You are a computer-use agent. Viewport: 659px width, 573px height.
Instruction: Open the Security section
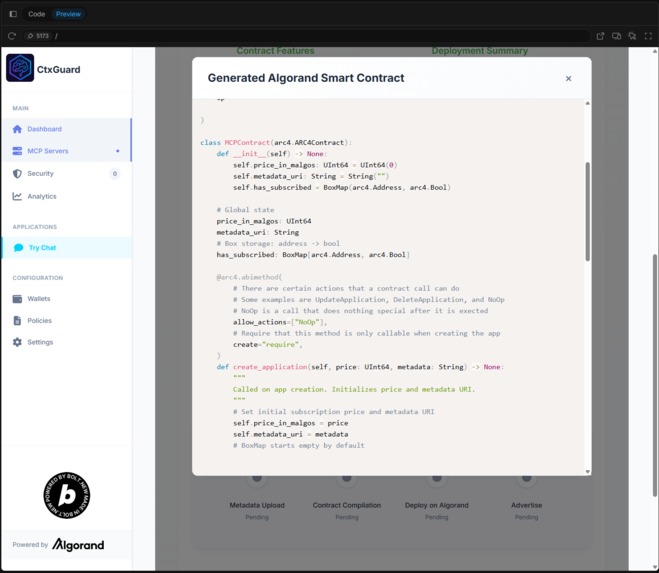[66, 174]
